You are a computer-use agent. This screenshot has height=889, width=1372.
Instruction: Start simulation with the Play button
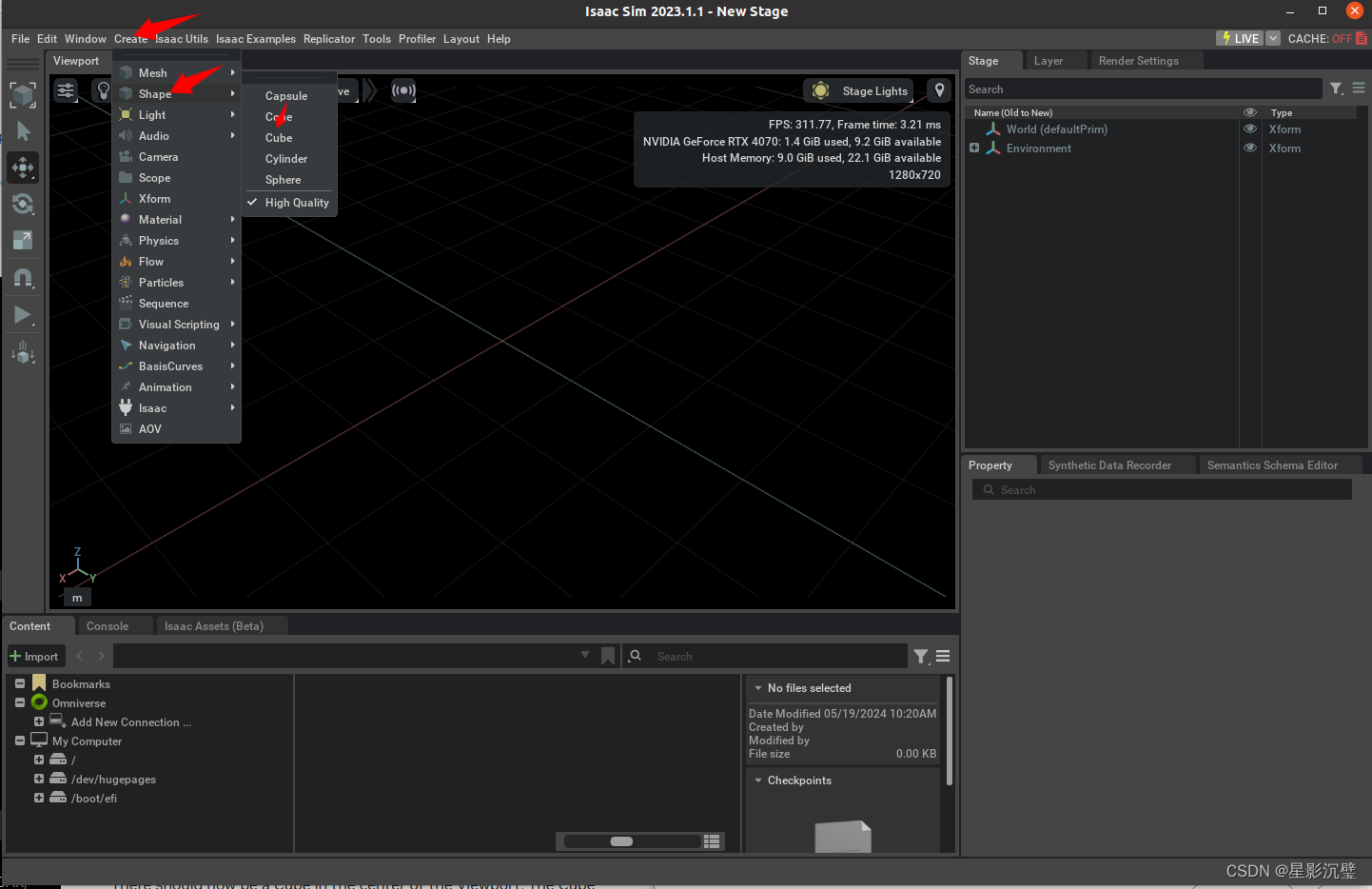tap(23, 315)
